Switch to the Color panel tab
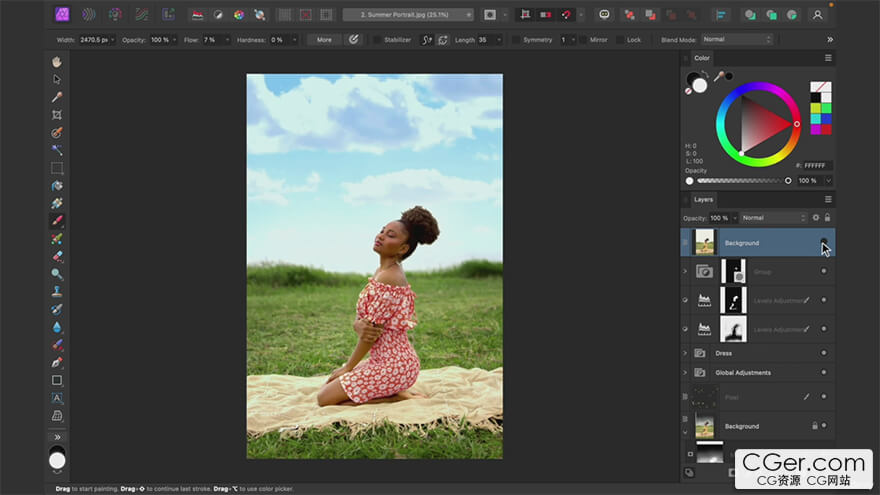Image resolution: width=880 pixels, height=495 pixels. coord(702,58)
